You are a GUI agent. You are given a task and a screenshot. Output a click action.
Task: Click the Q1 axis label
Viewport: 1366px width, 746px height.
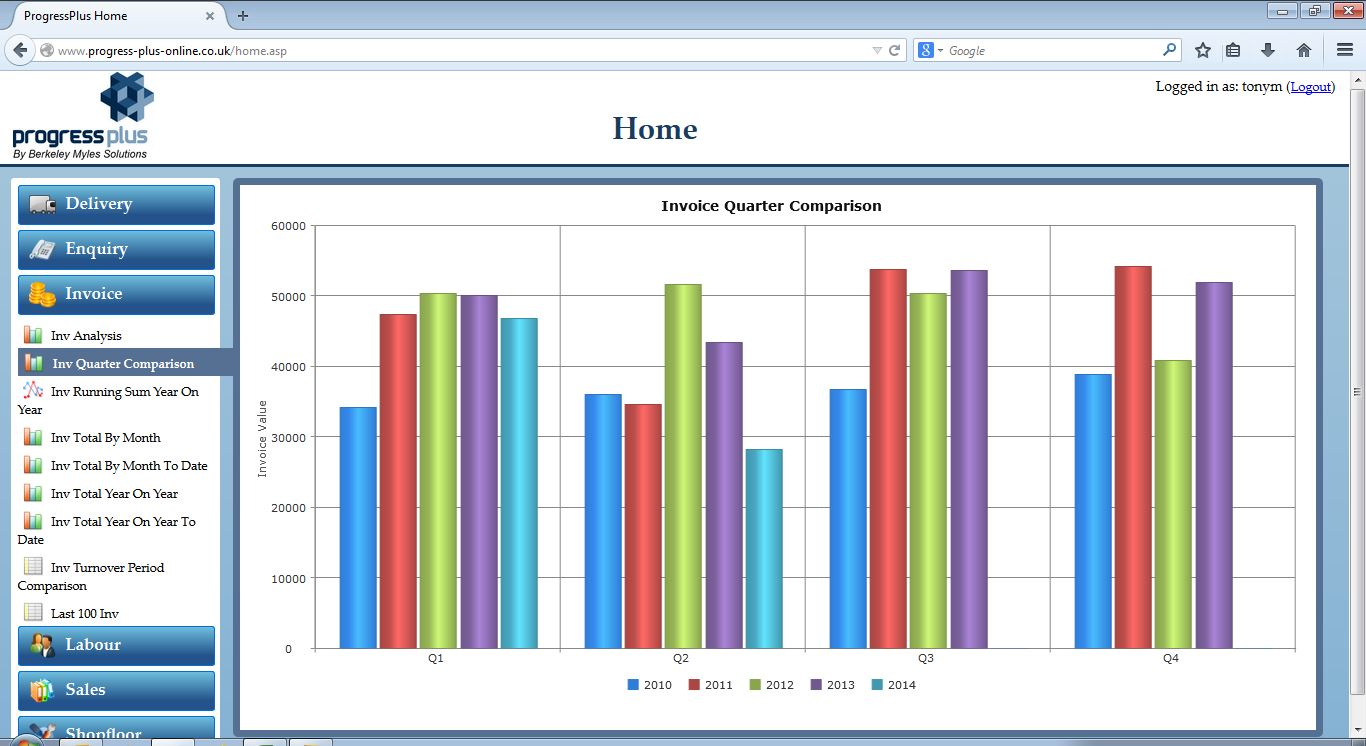pyautogui.click(x=437, y=659)
